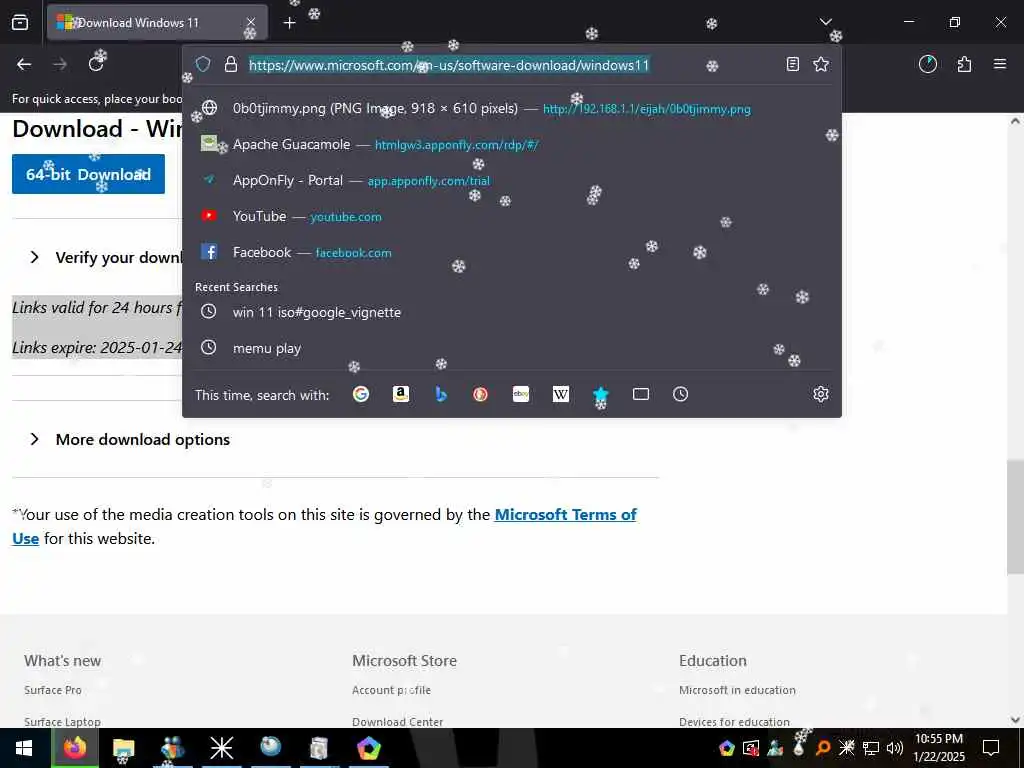The image size is (1024, 768).
Task: Expand Verify your download section
Action: (x=106, y=257)
